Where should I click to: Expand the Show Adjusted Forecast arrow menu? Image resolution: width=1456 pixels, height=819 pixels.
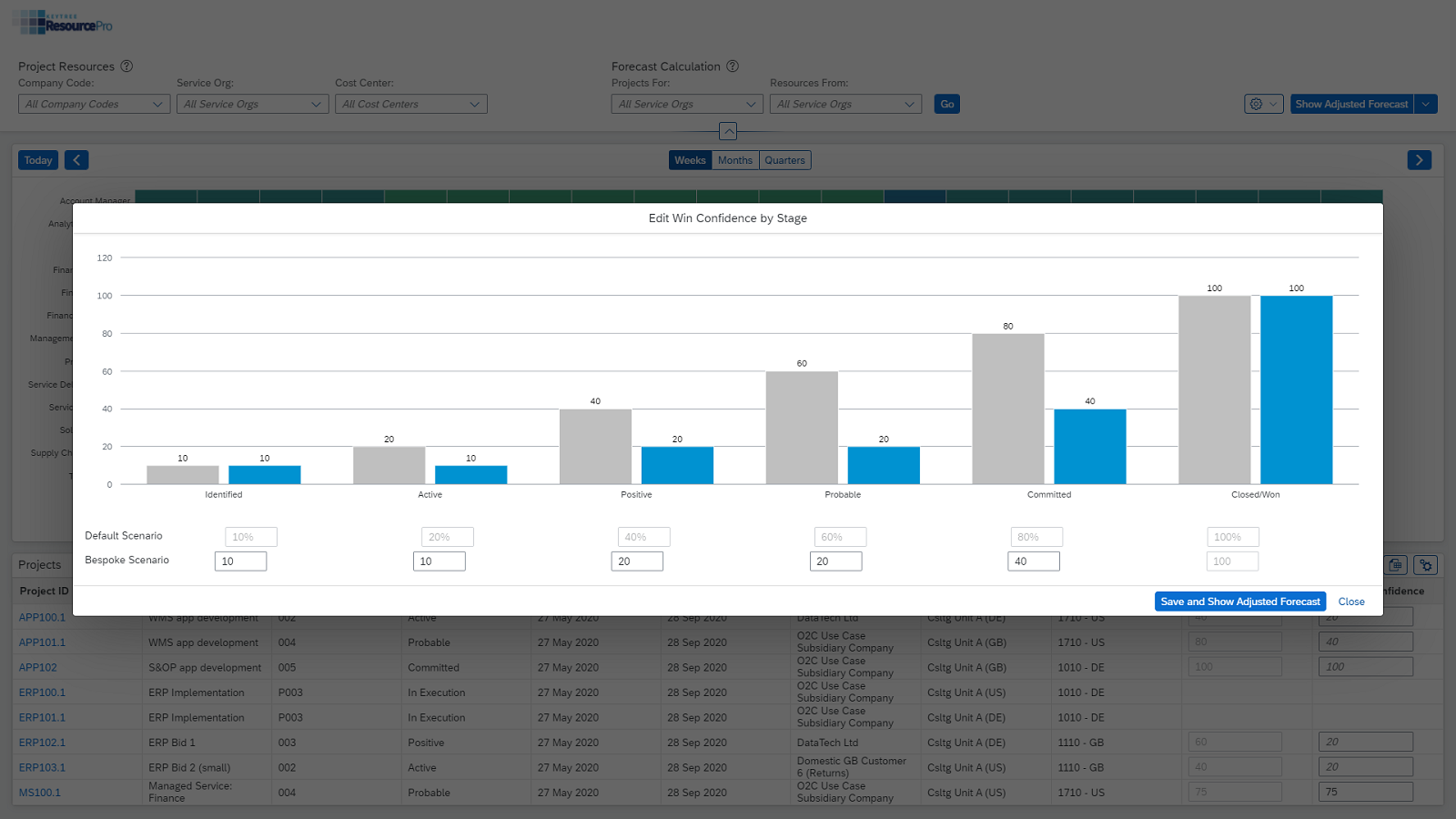point(1426,104)
